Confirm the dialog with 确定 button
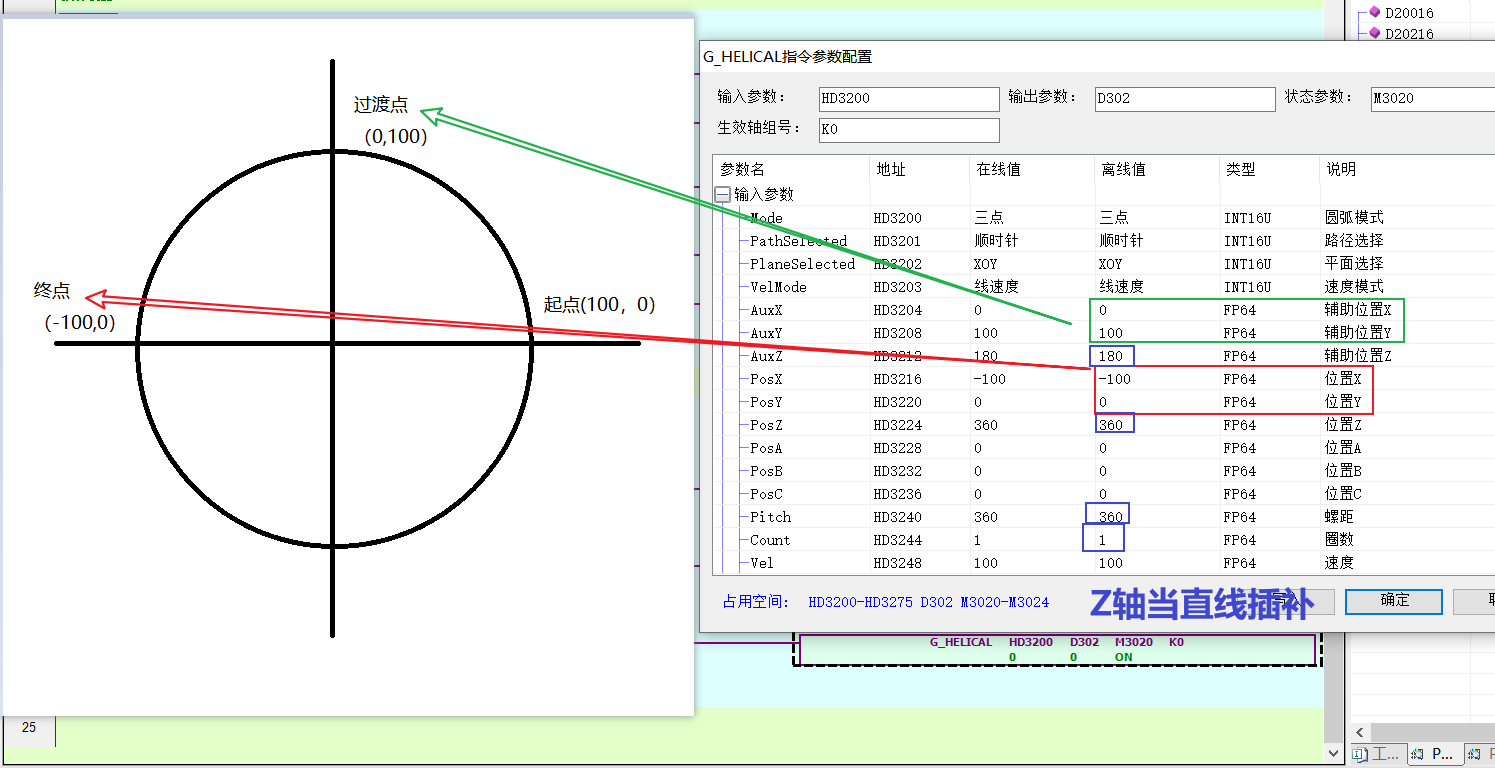 (x=1393, y=600)
